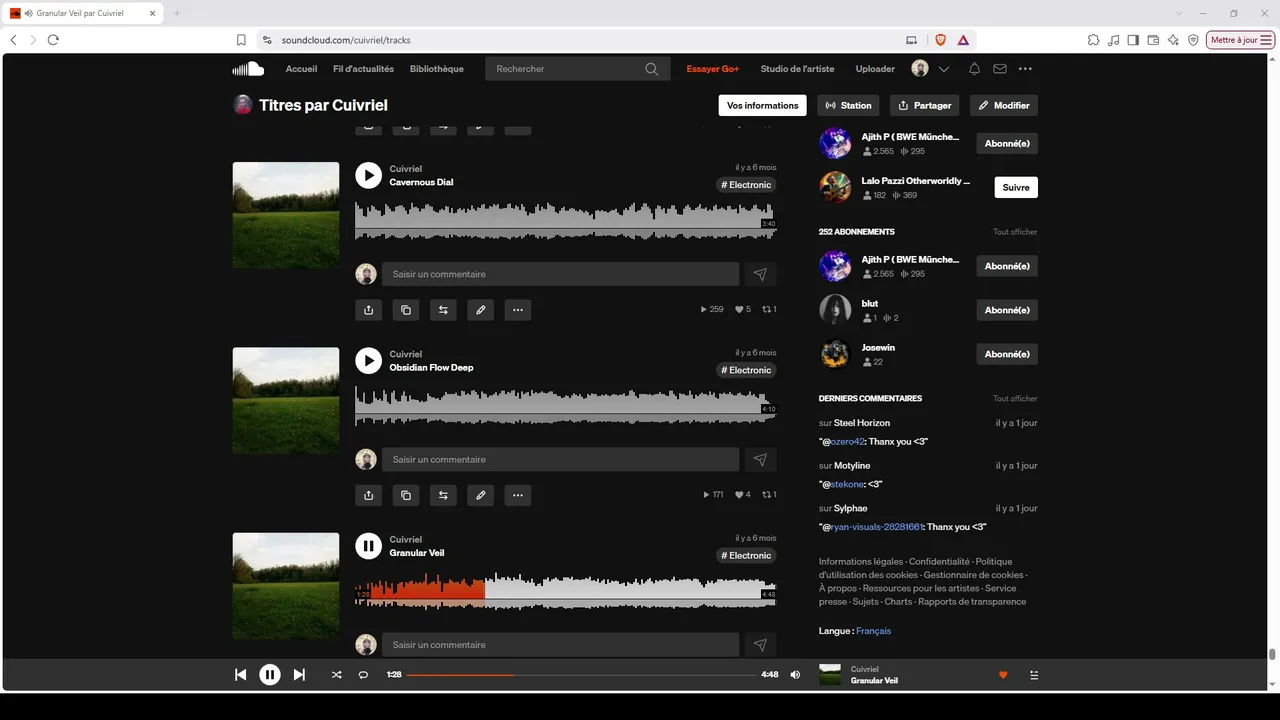Focus the Rechercher search field
The height and width of the screenshot is (720, 1280).
coord(565,69)
